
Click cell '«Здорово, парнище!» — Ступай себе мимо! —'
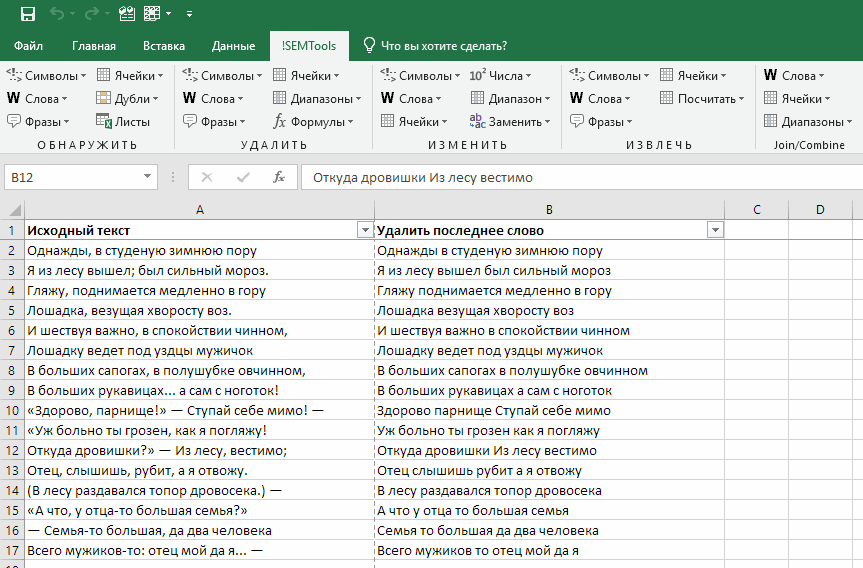pos(200,411)
